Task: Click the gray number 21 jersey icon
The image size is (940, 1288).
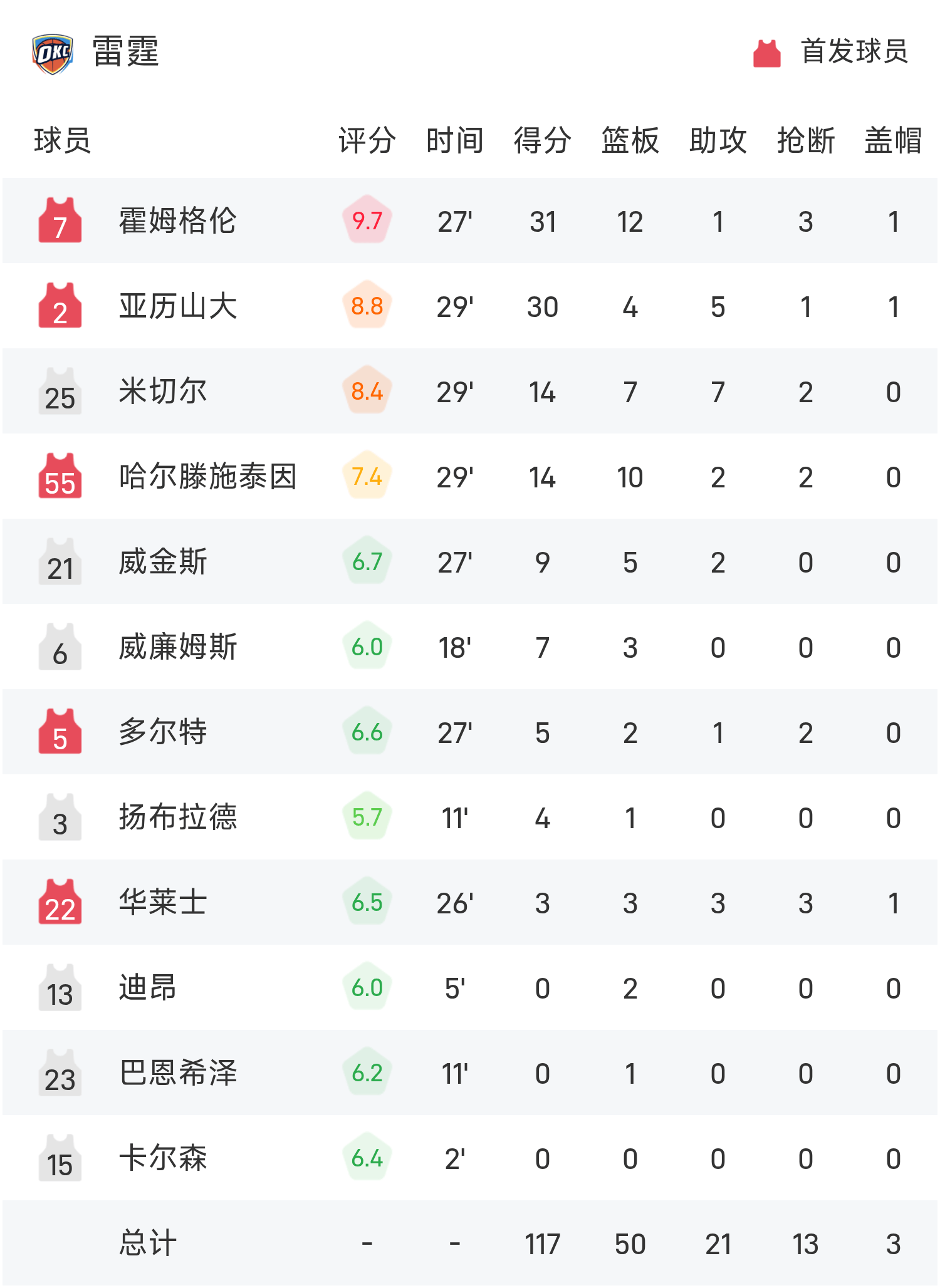Action: click(60, 561)
